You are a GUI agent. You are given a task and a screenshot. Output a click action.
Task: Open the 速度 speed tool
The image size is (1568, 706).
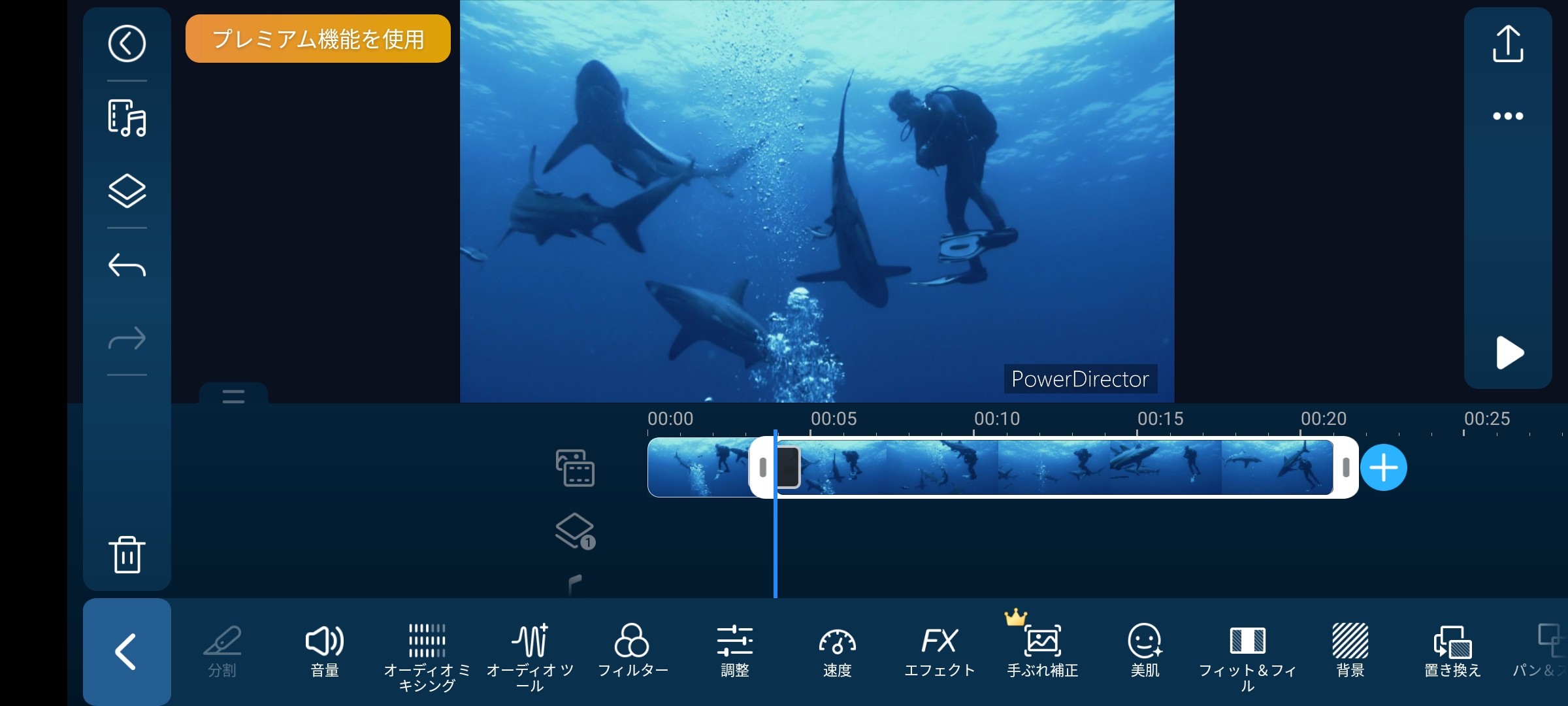[837, 650]
